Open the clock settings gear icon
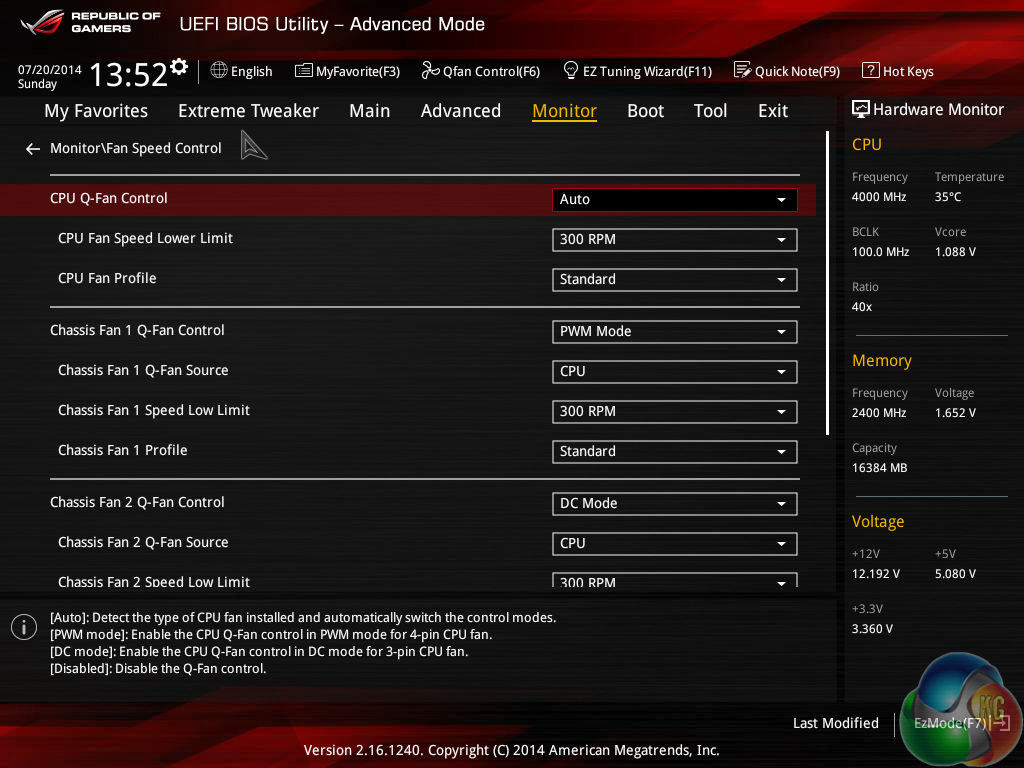The height and width of the screenshot is (768, 1024). pos(179,66)
